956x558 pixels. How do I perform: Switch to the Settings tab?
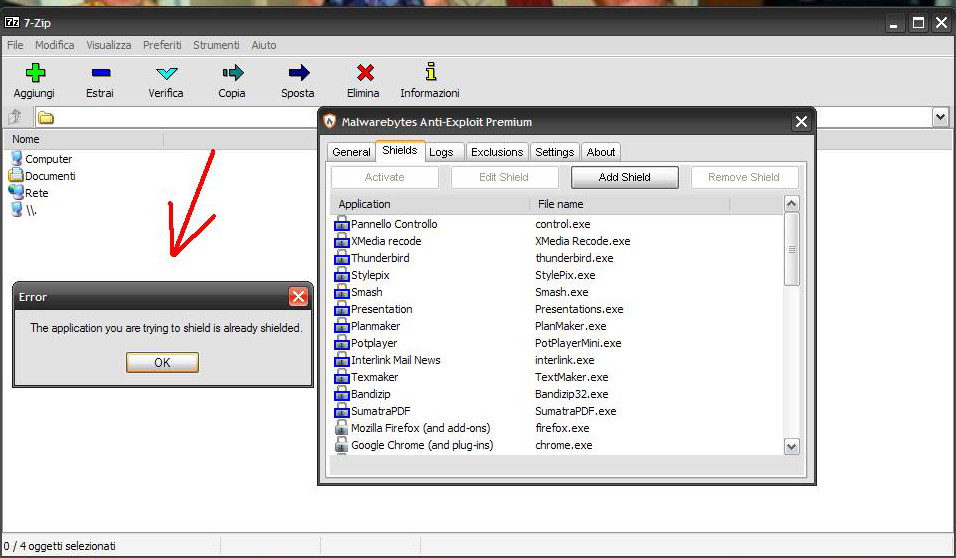pyautogui.click(x=554, y=152)
